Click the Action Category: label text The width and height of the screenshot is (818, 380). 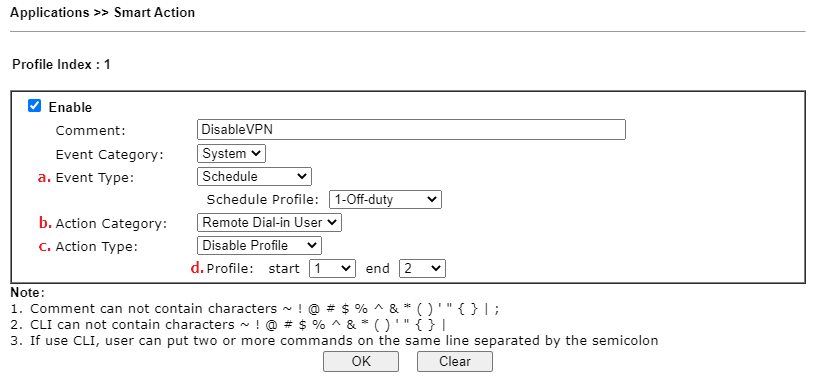(111, 223)
